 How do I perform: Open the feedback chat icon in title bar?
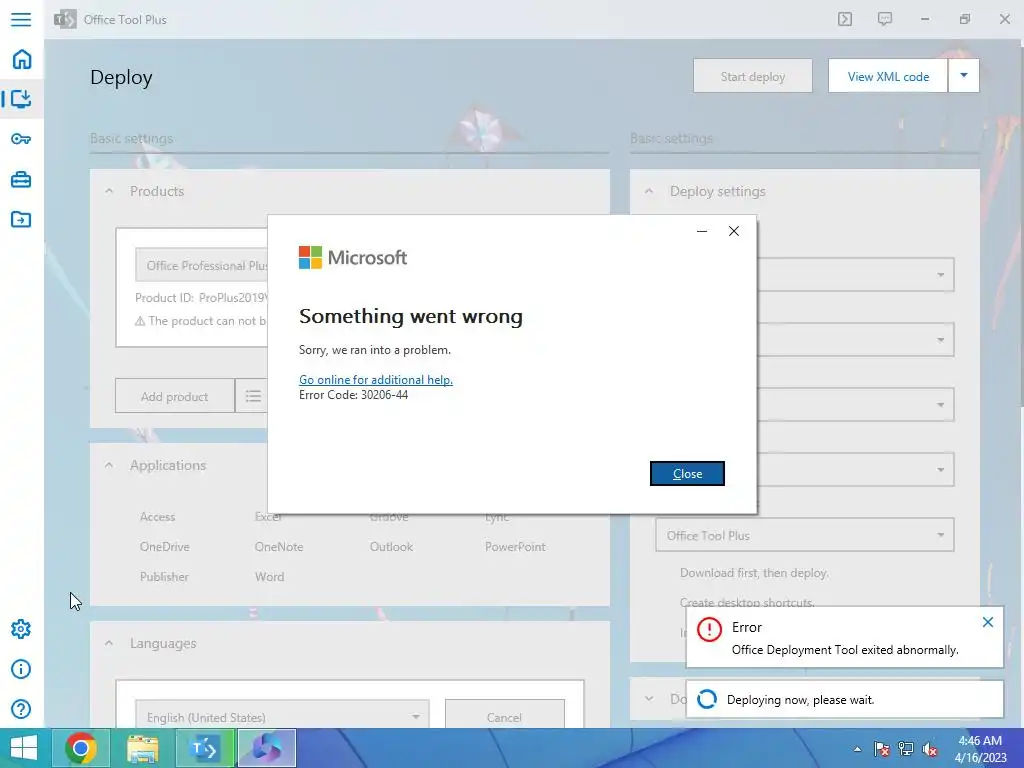pyautogui.click(x=885, y=19)
